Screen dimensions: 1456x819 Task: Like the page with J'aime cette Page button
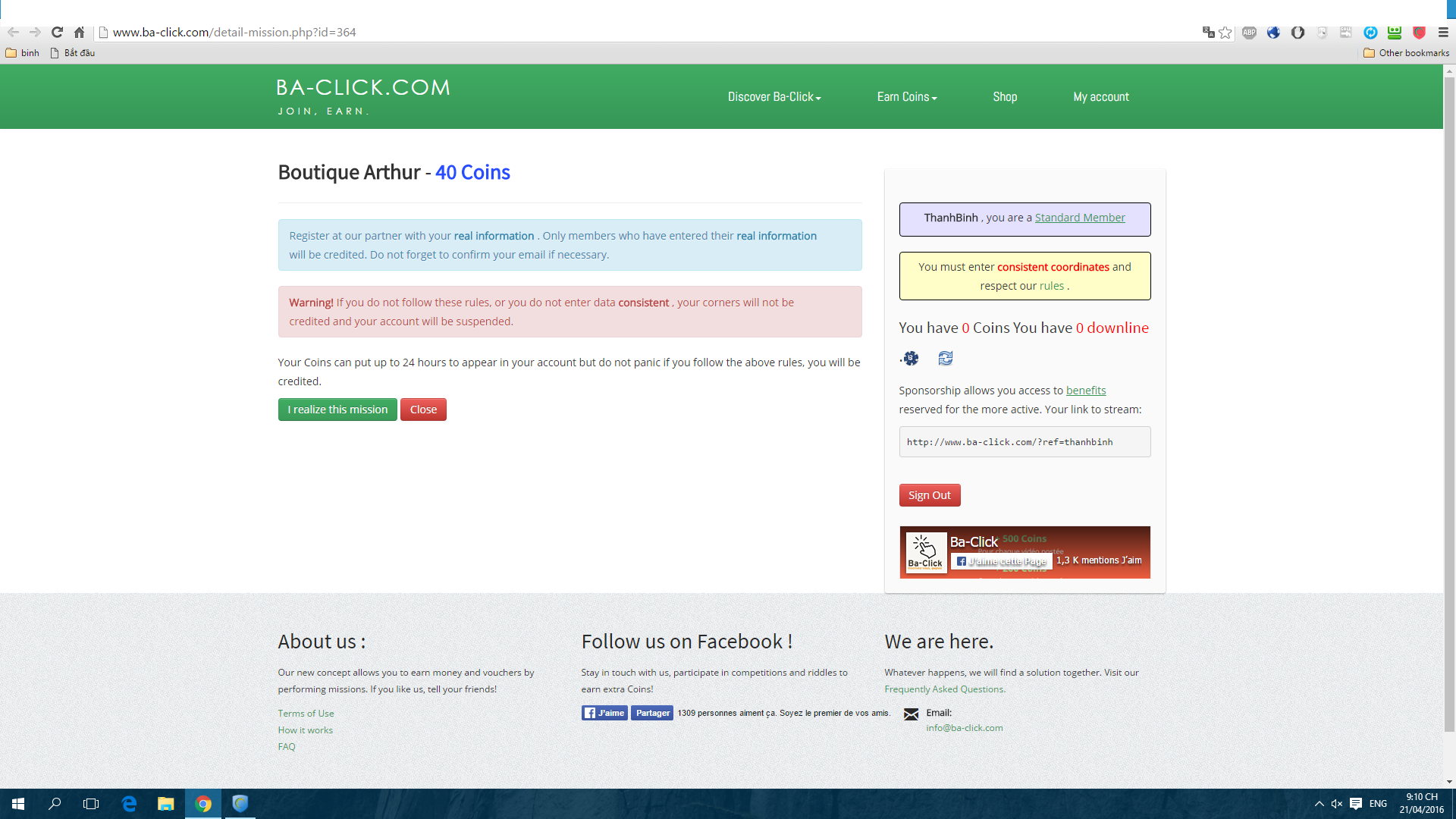[x=1002, y=561]
